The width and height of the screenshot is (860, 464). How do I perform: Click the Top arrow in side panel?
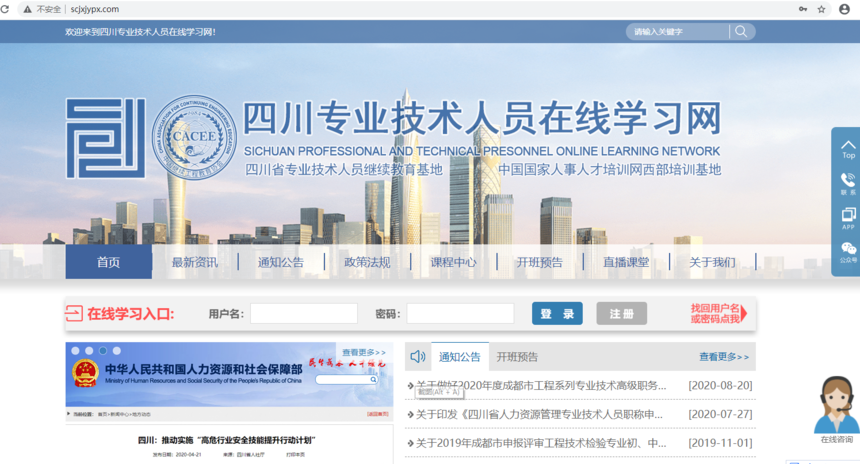[848, 149]
